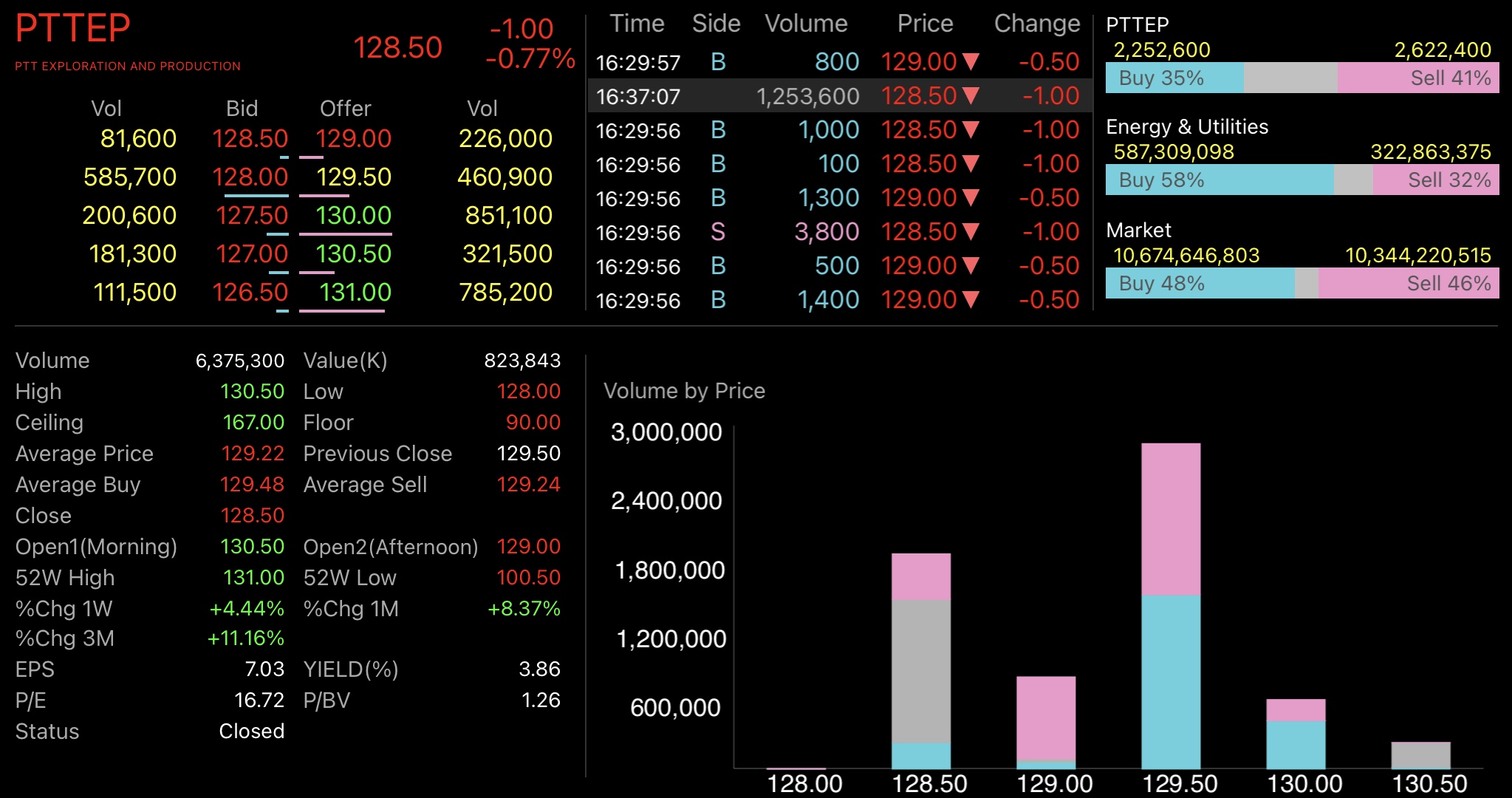Click bid price 127.00 row
The image size is (1512, 798).
(251, 254)
